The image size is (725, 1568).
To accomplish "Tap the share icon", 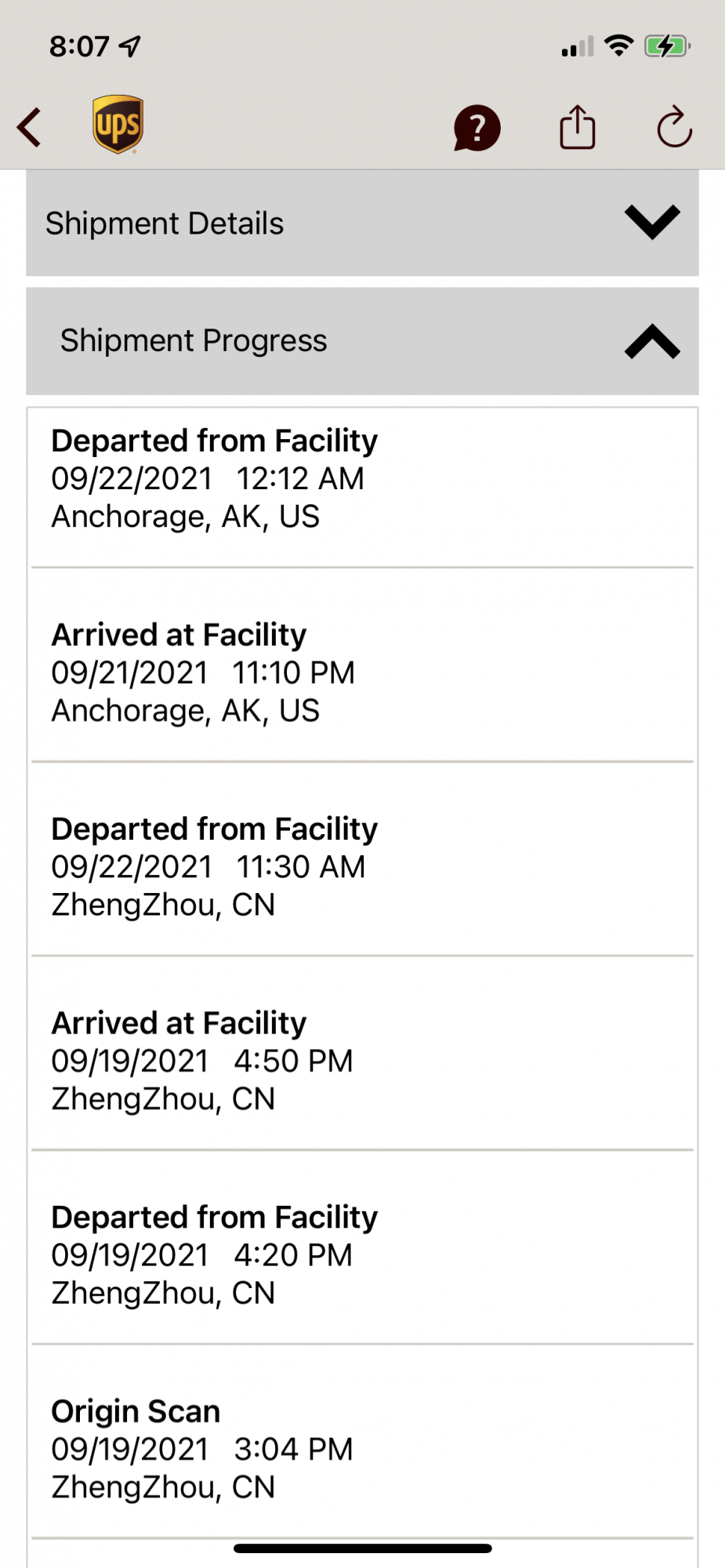I will 577,127.
